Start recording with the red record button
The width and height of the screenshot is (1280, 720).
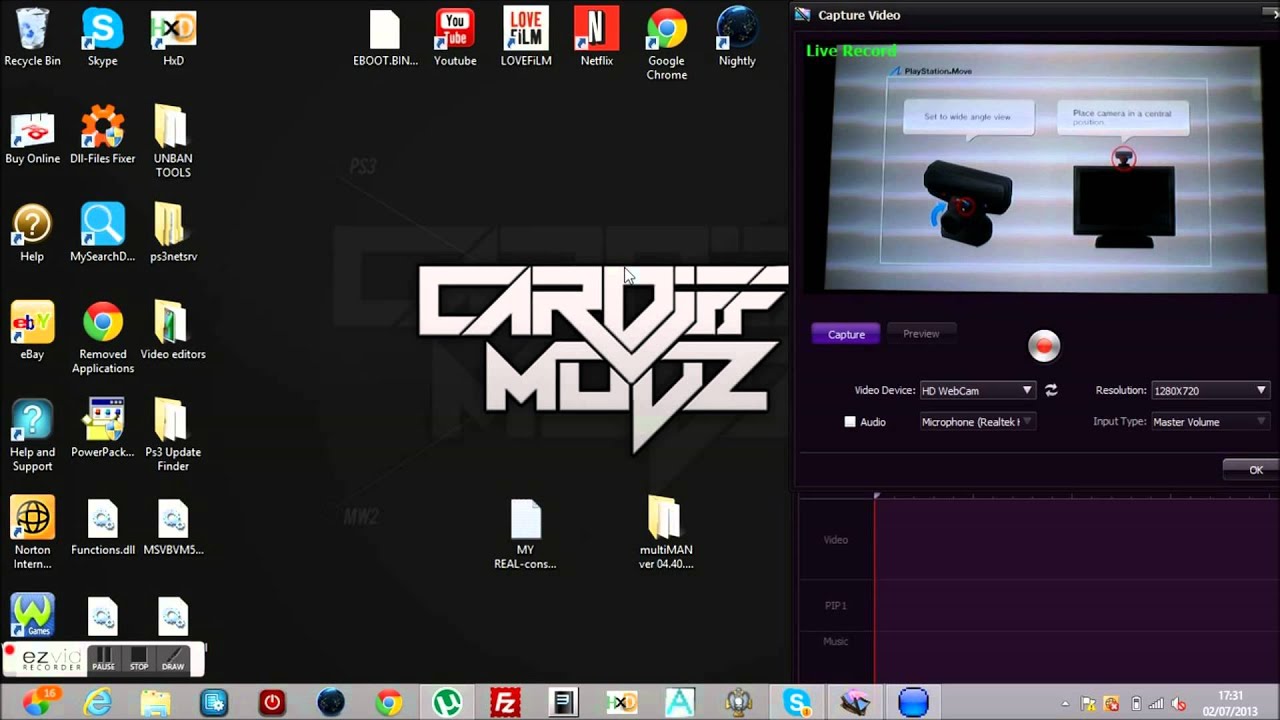click(1043, 346)
